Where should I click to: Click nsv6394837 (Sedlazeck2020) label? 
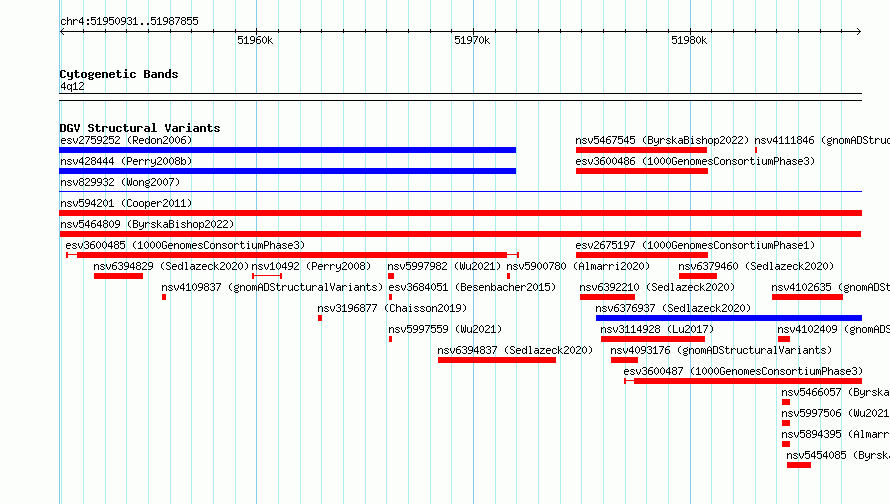pos(515,350)
